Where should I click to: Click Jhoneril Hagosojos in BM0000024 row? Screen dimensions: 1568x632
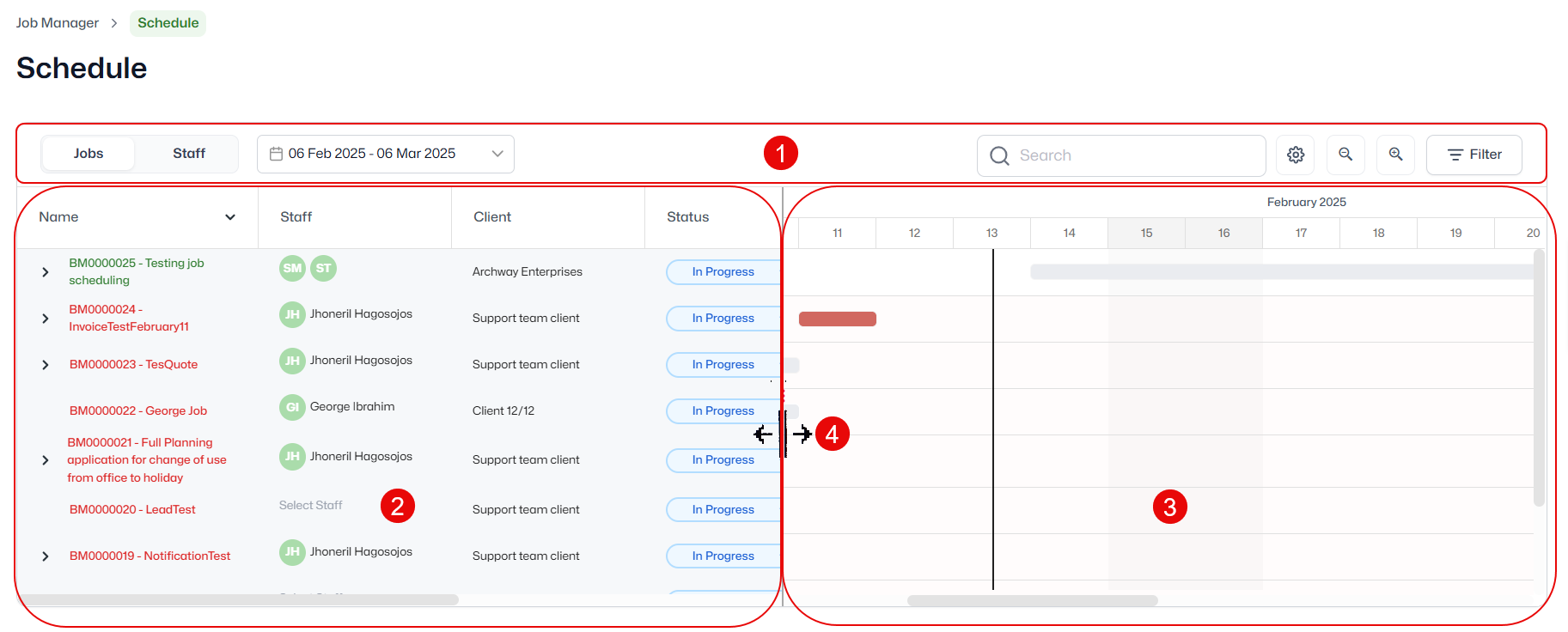(x=361, y=314)
